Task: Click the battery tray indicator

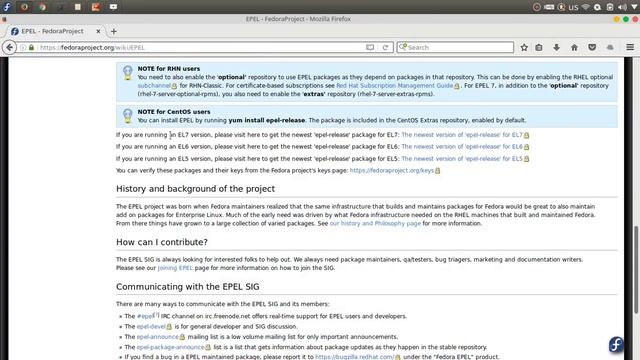Action: pyautogui.click(x=610, y=7)
